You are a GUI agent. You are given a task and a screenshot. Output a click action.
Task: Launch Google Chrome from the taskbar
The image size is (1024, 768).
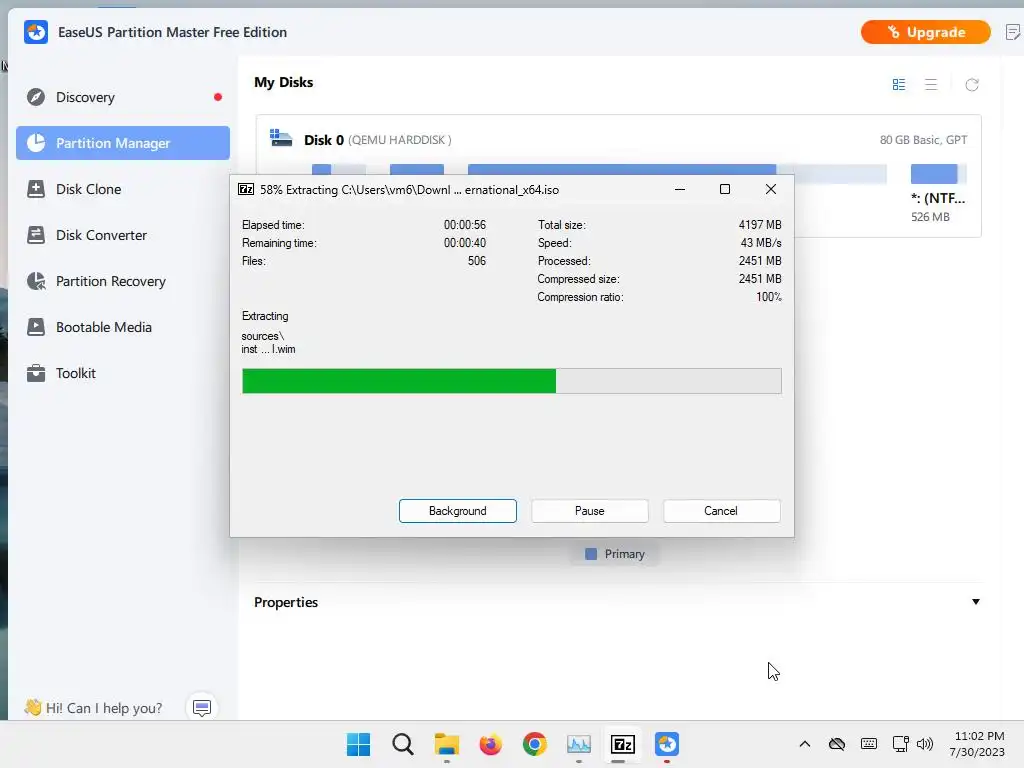[x=534, y=744]
